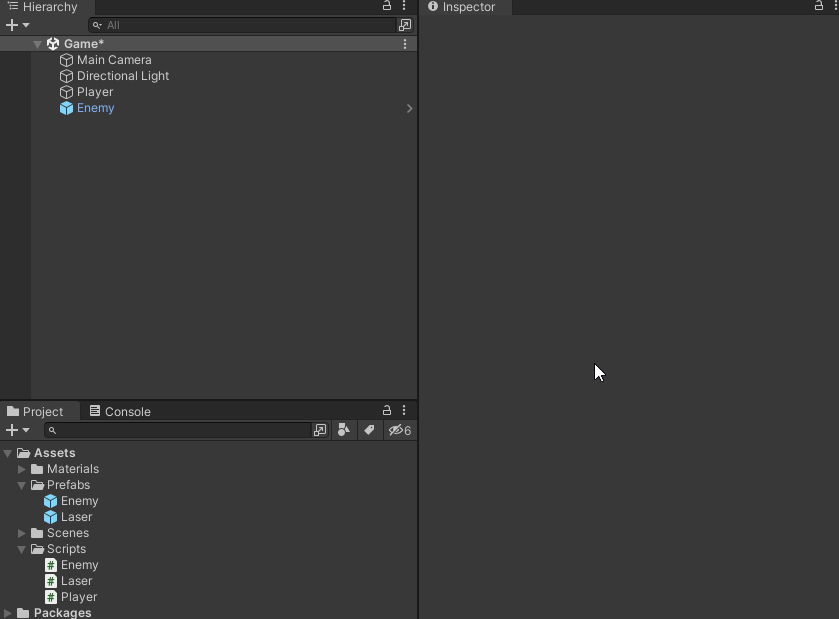Toggle the Inspector lock icon
This screenshot has height=619, width=839.
[817, 7]
